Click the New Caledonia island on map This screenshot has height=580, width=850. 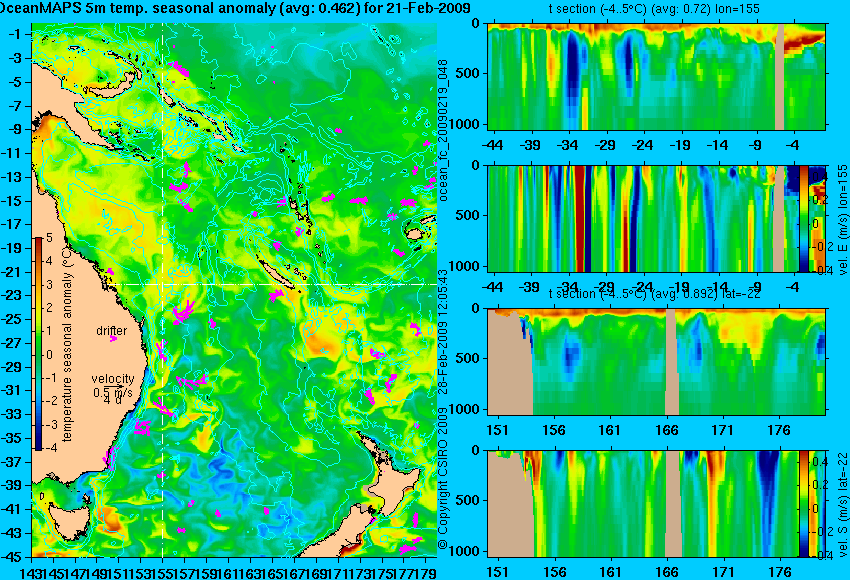pos(275,274)
